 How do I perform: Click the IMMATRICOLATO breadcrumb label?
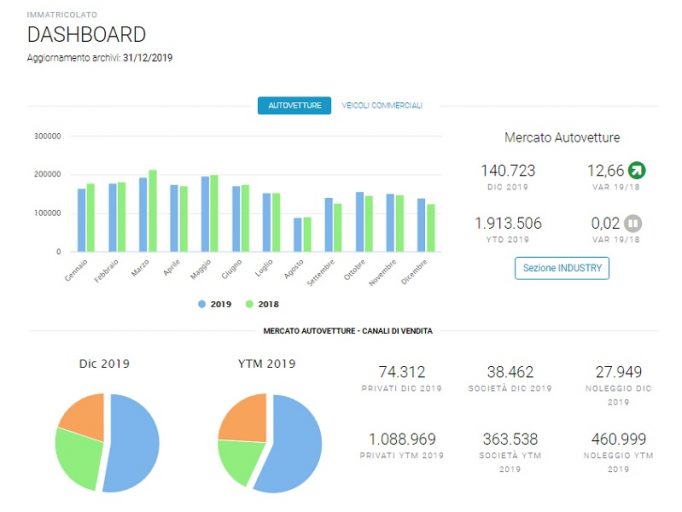coord(62,15)
